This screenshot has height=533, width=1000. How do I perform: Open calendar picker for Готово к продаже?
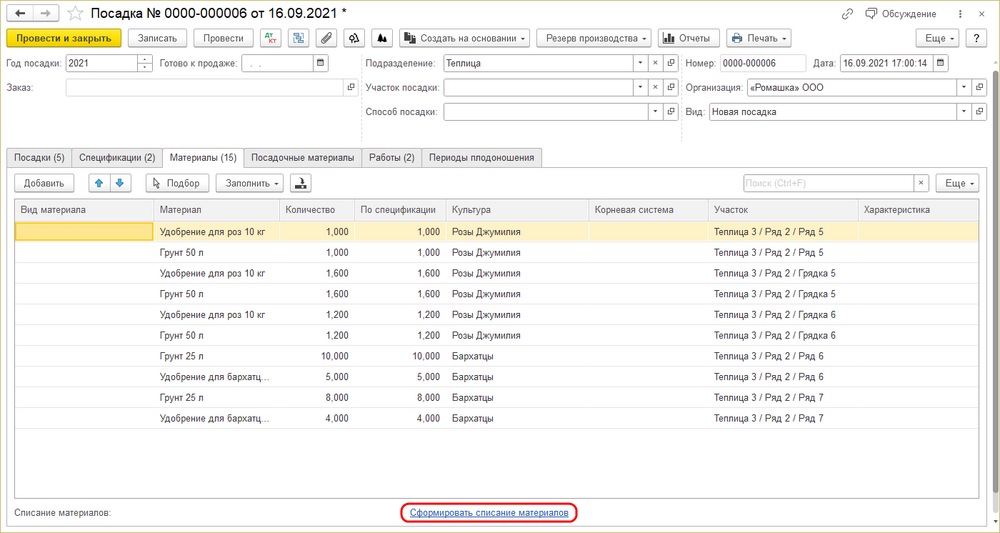click(x=320, y=63)
